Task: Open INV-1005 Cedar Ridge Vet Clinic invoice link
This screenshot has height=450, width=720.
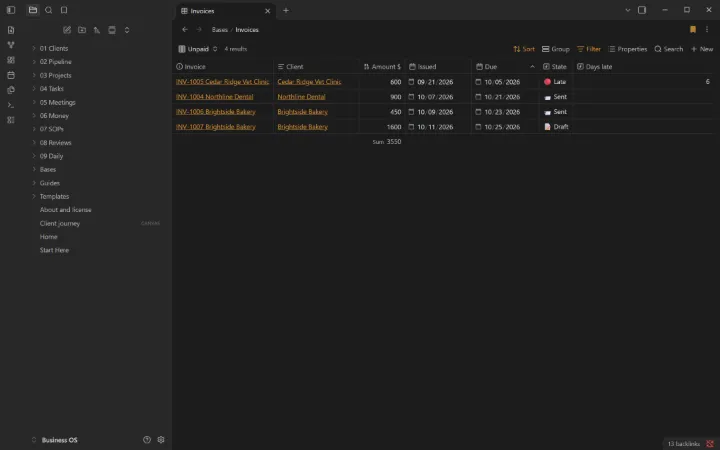Action: [222, 82]
